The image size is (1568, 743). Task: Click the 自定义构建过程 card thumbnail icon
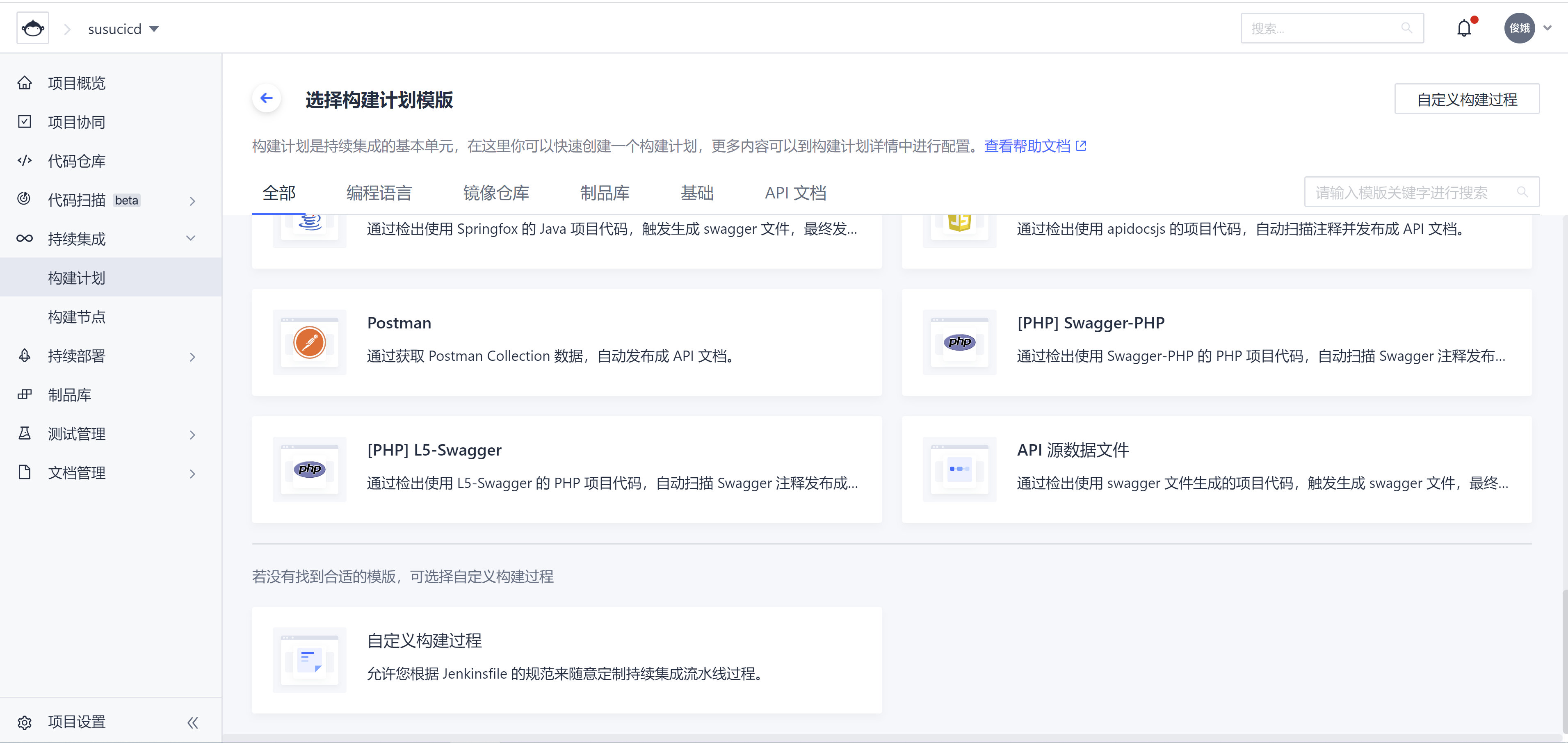309,660
